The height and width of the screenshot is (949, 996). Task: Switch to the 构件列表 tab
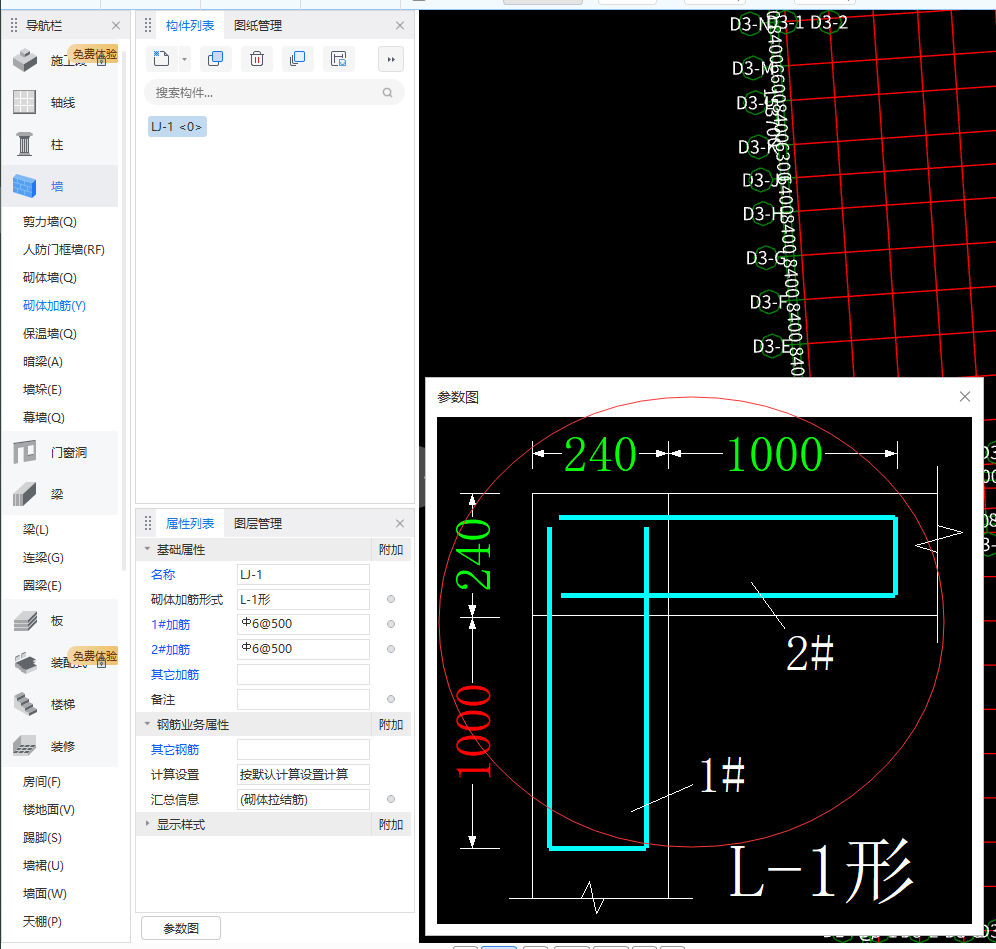(x=189, y=25)
